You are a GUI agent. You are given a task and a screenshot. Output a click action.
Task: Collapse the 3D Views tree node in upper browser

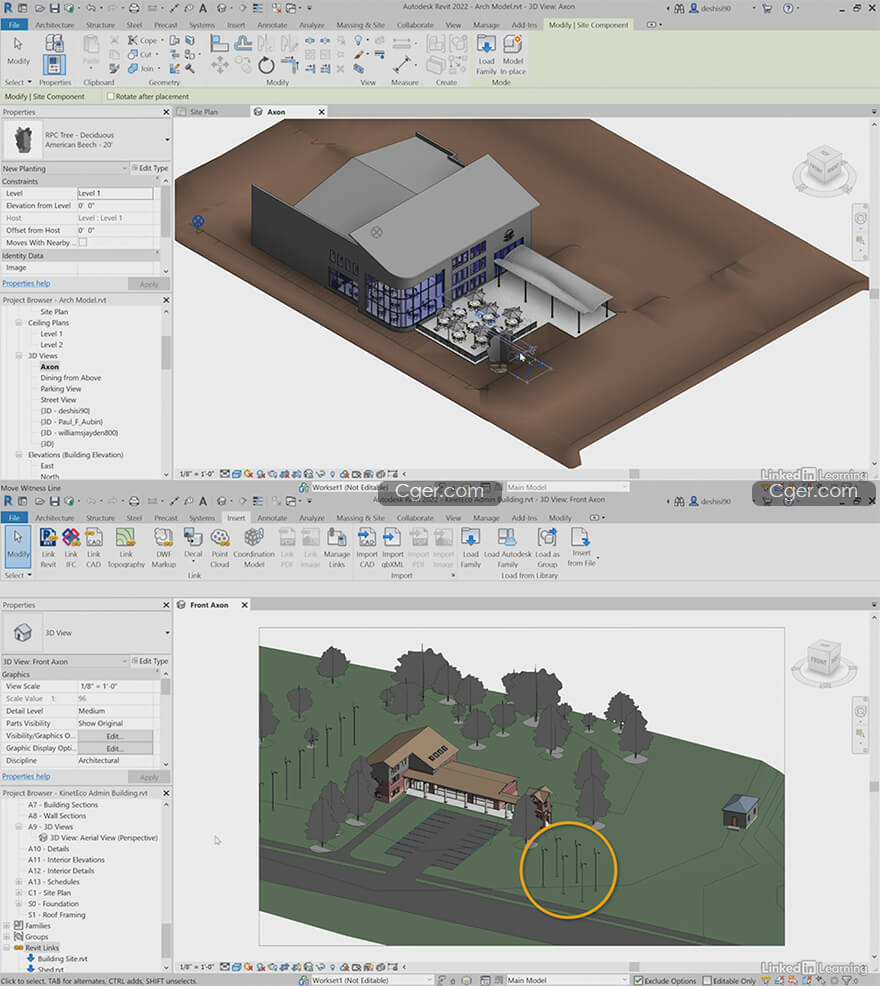19,356
